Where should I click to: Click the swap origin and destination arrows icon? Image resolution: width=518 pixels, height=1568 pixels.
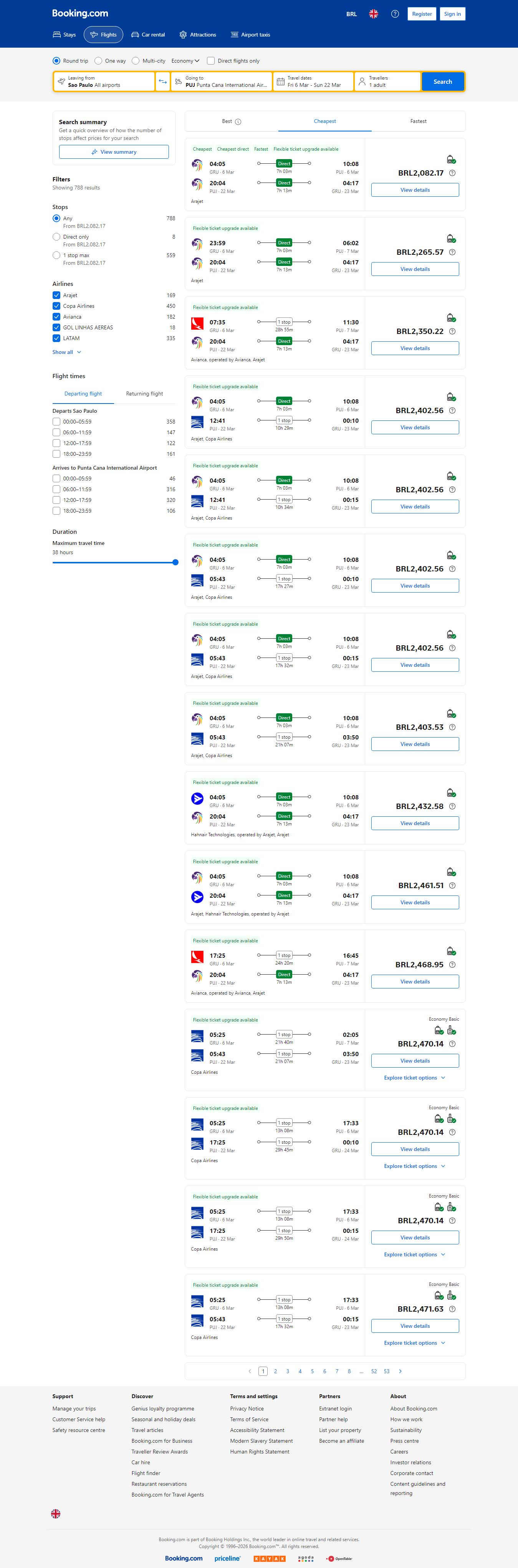(x=162, y=81)
